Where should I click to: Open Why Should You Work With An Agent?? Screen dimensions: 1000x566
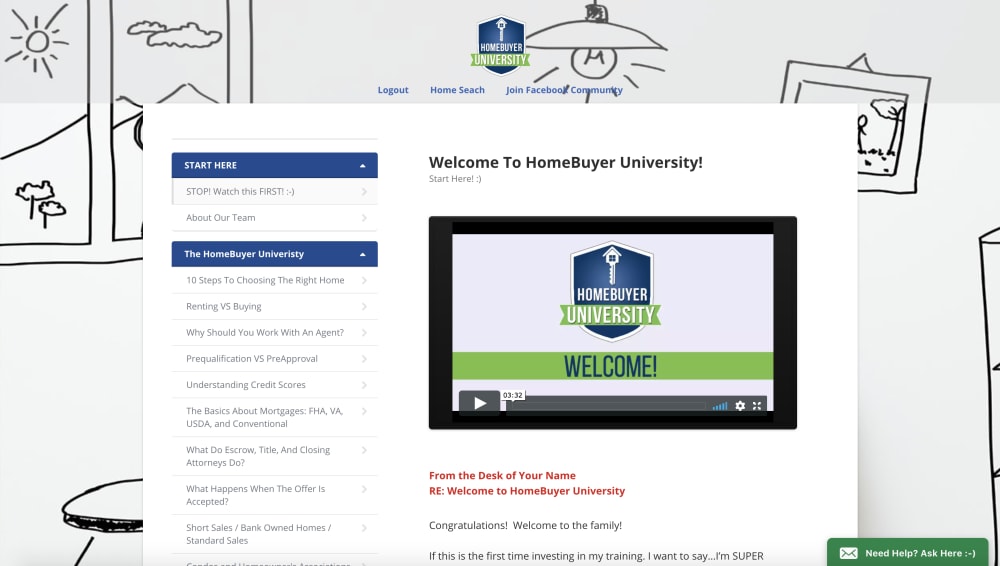[x=274, y=332]
